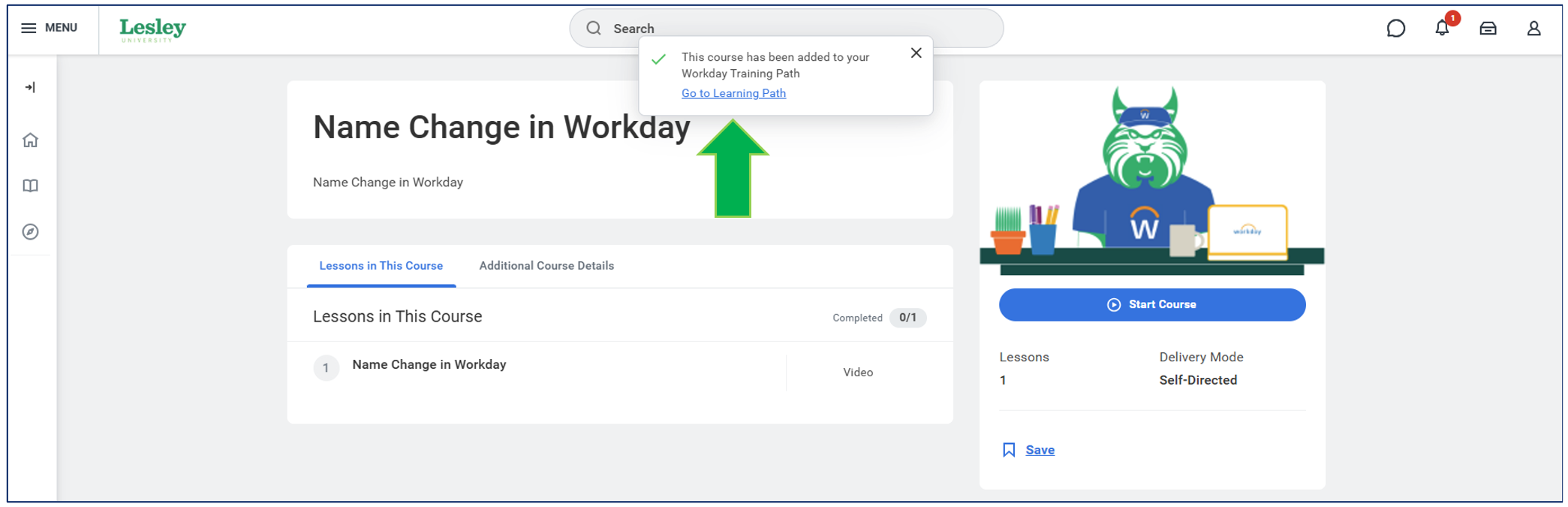The image size is (1568, 507).
Task: Open notifications bell icon
Action: coord(1442,29)
